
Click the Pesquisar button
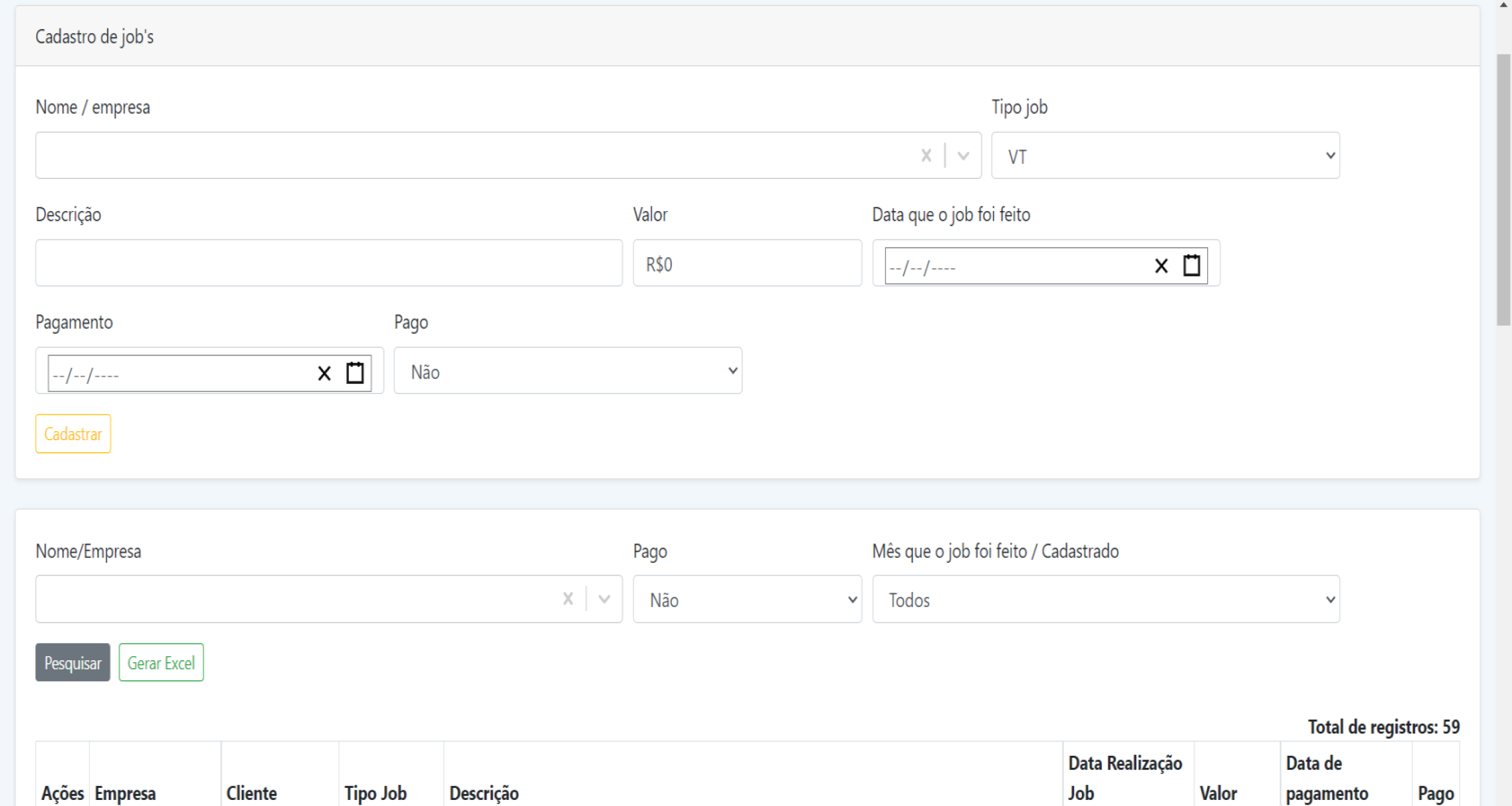point(73,663)
